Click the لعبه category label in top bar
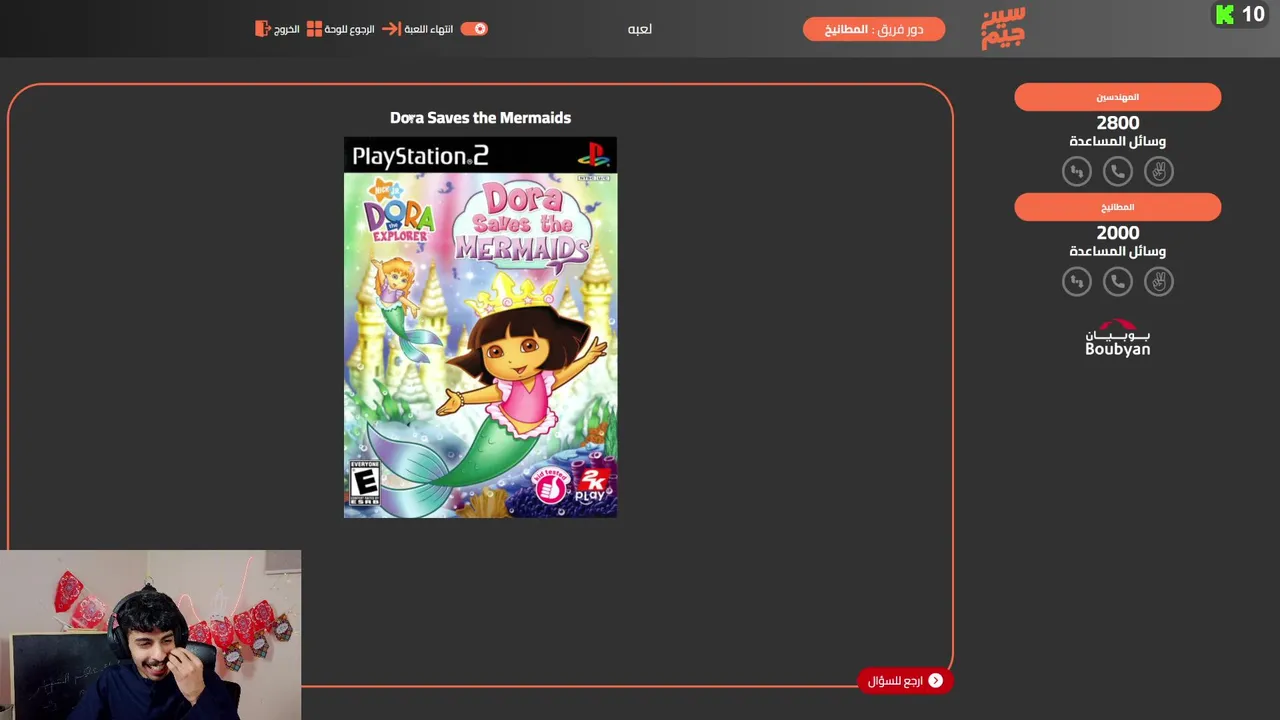The image size is (1280, 720). (x=640, y=29)
